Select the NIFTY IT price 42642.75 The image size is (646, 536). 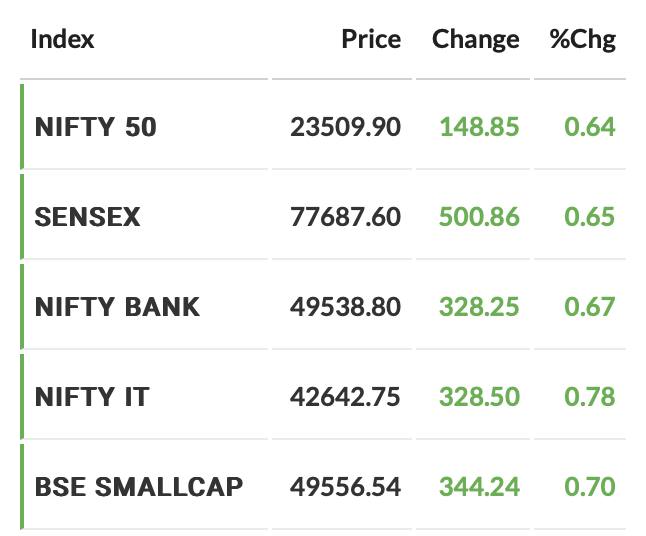coord(345,397)
